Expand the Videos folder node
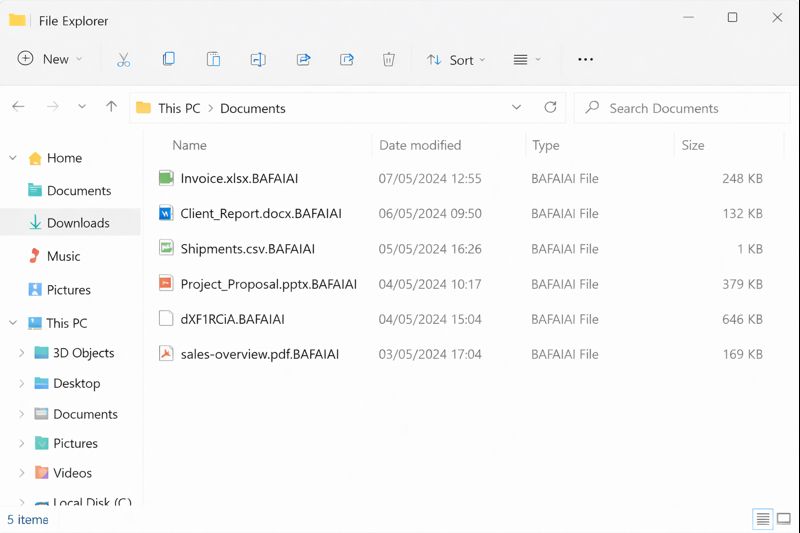The image size is (800, 533). pos(21,473)
